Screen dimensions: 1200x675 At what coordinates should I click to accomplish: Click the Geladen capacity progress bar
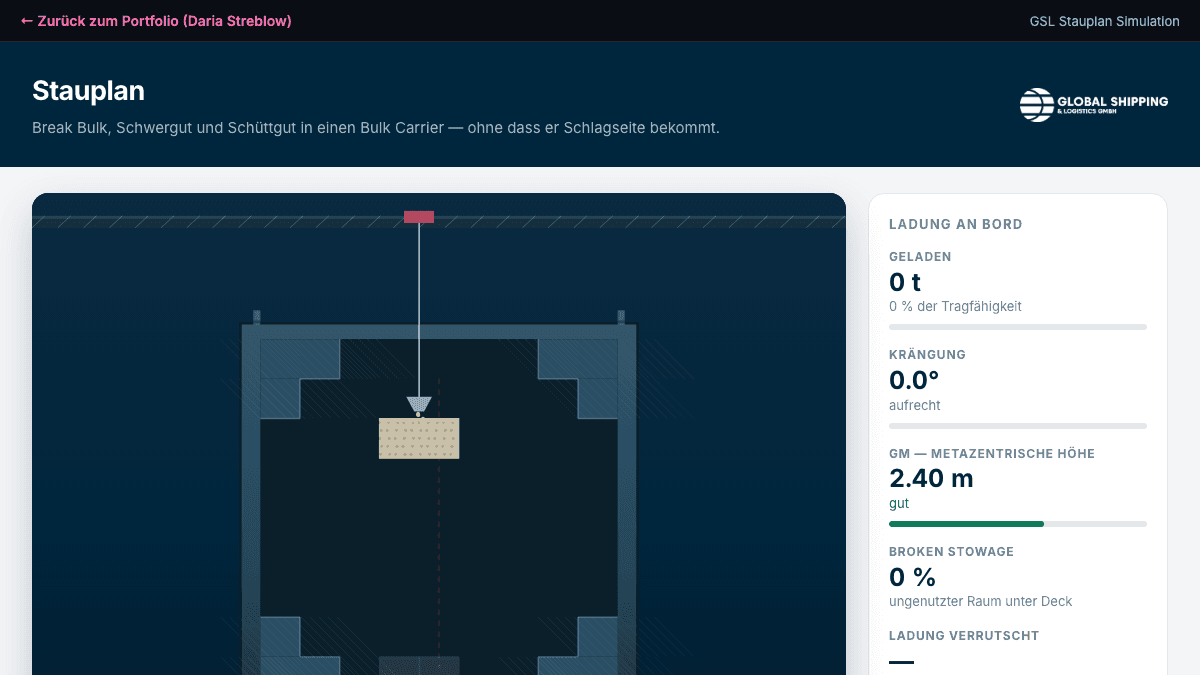(x=1018, y=327)
